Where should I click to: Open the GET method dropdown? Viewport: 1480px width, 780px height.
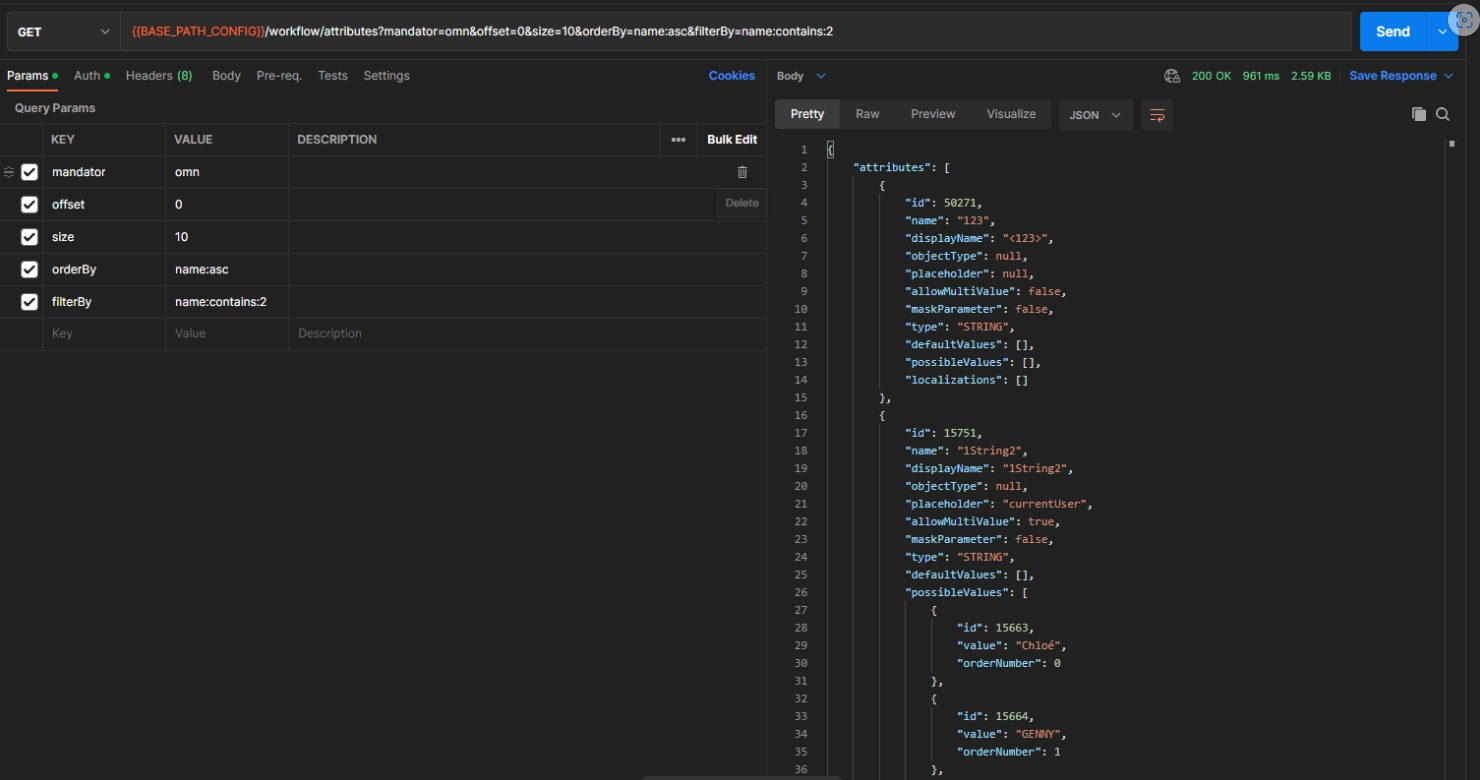tap(63, 32)
